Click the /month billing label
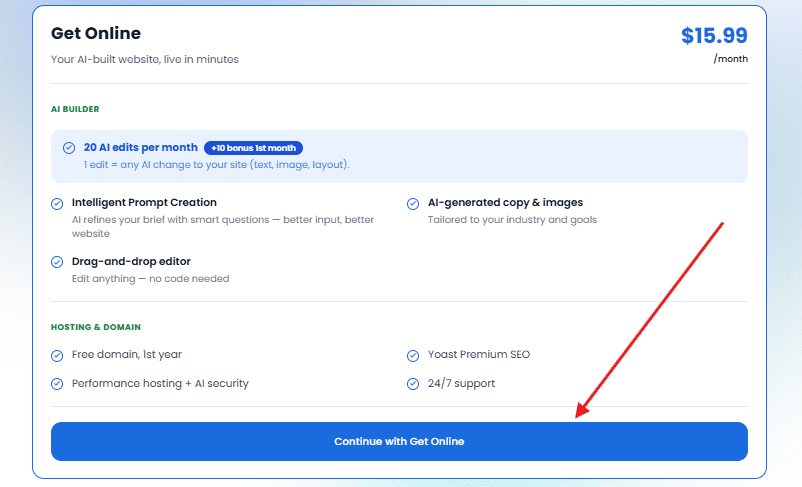Screen dimensions: 802x487 coord(730,59)
